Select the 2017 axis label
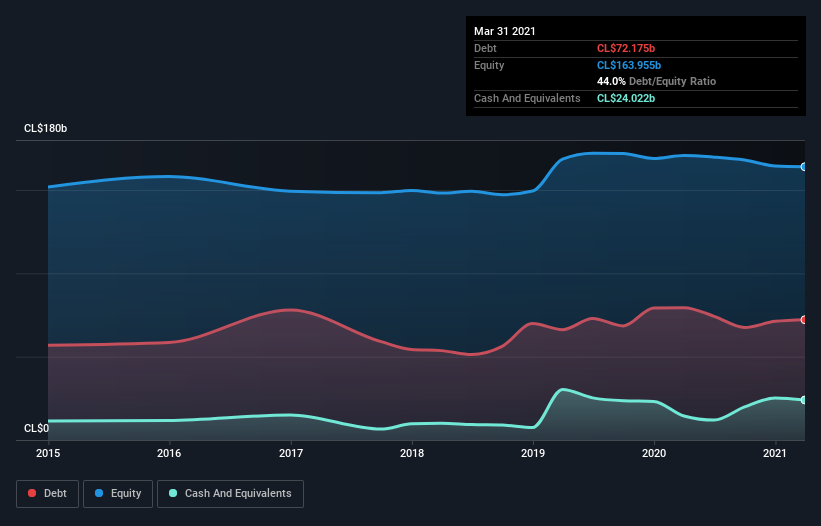821x526 pixels. [x=291, y=453]
